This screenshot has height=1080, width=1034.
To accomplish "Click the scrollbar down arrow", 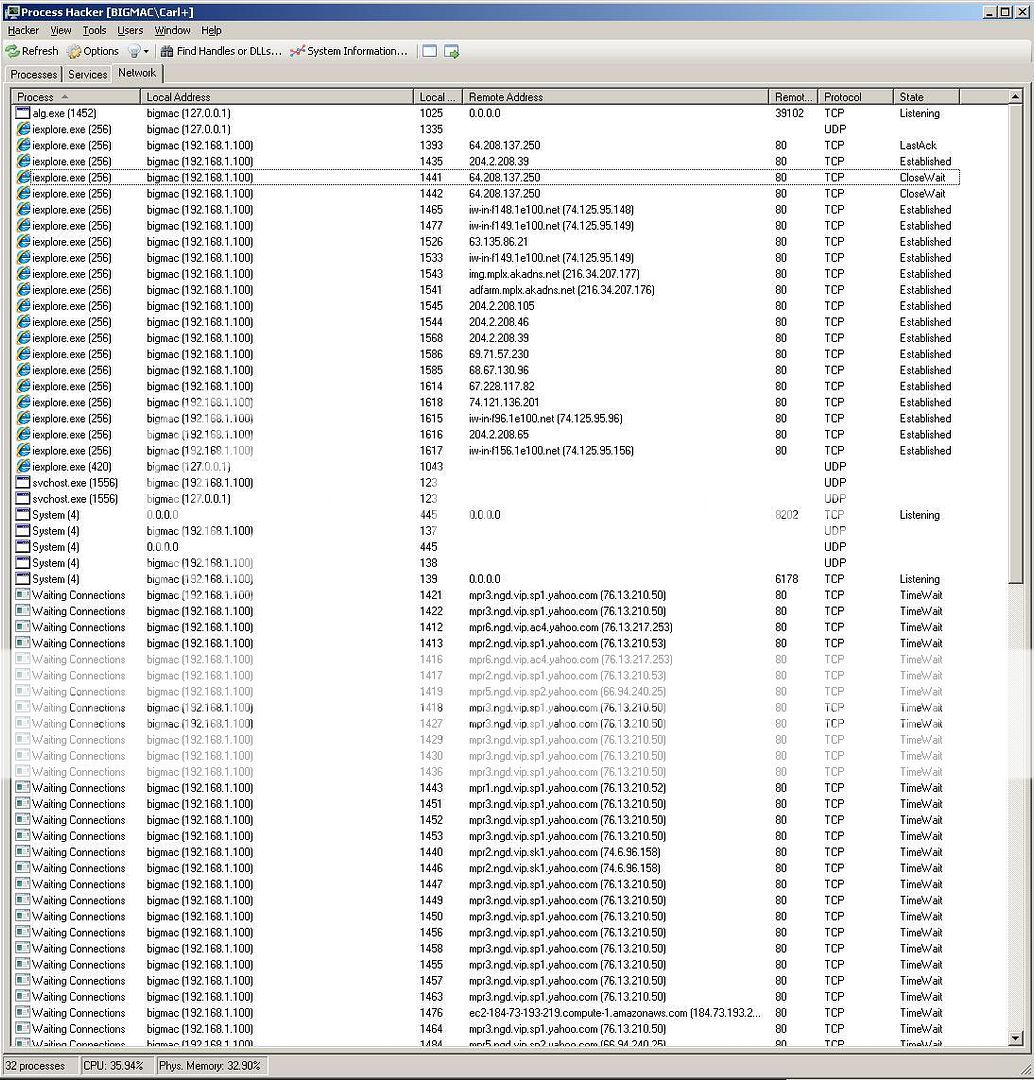I will (1015, 1037).
